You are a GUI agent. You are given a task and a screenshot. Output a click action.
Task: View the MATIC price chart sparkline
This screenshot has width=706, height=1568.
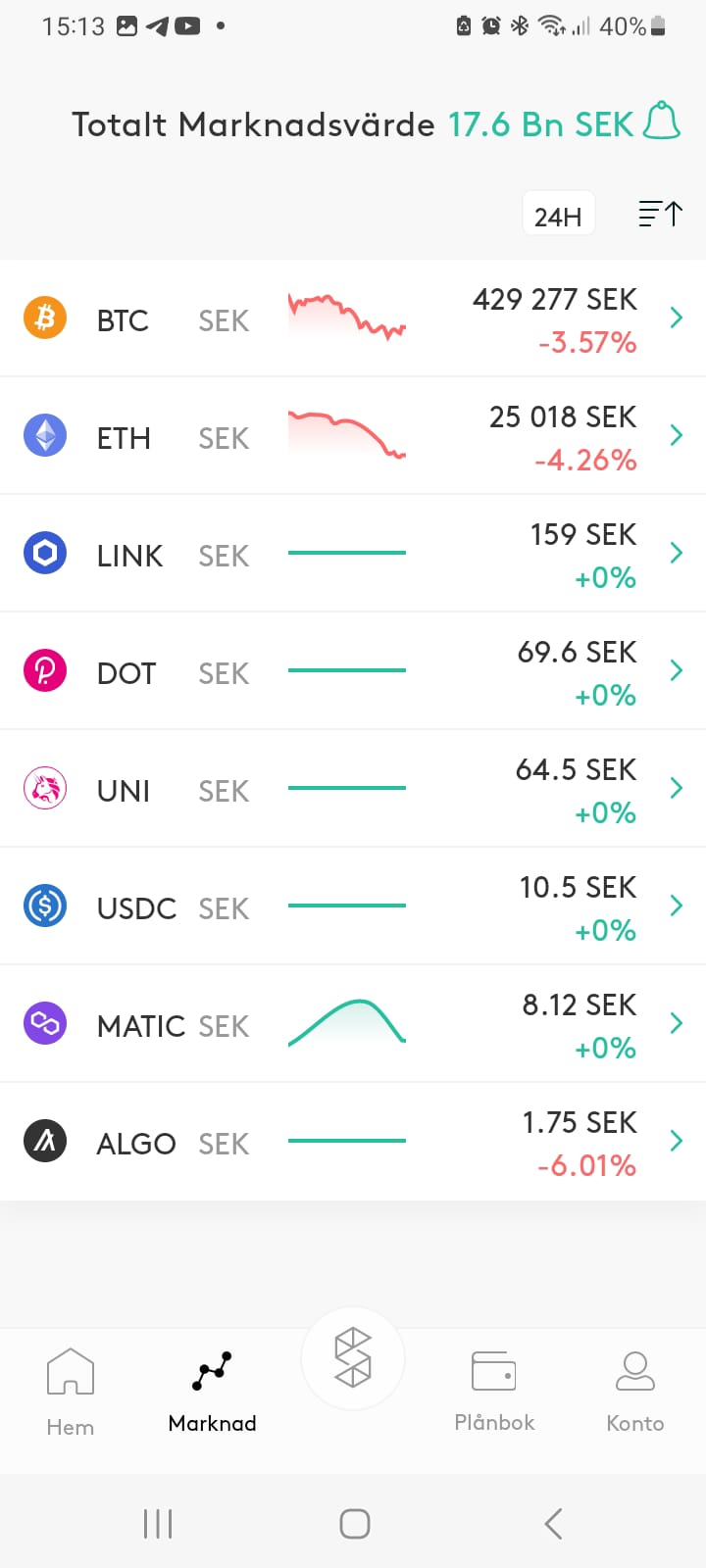(x=347, y=1023)
